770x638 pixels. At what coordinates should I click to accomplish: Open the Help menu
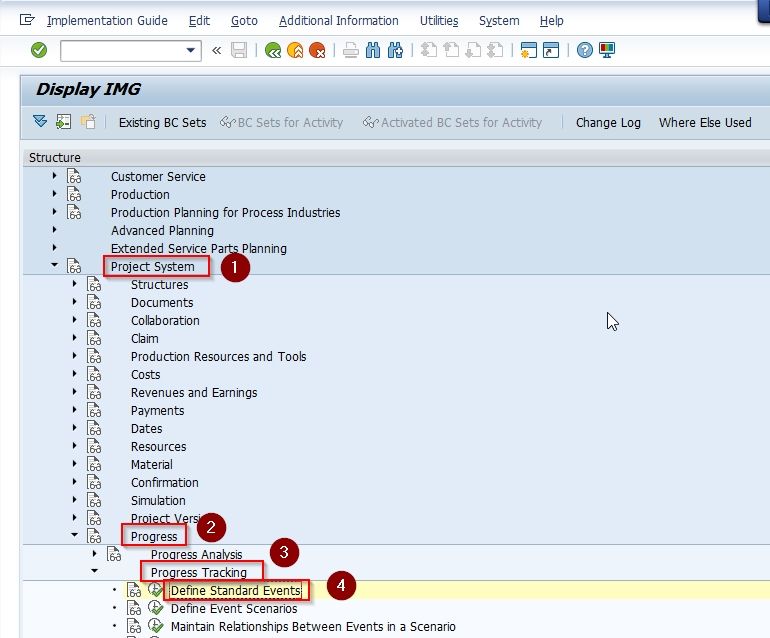(x=551, y=21)
